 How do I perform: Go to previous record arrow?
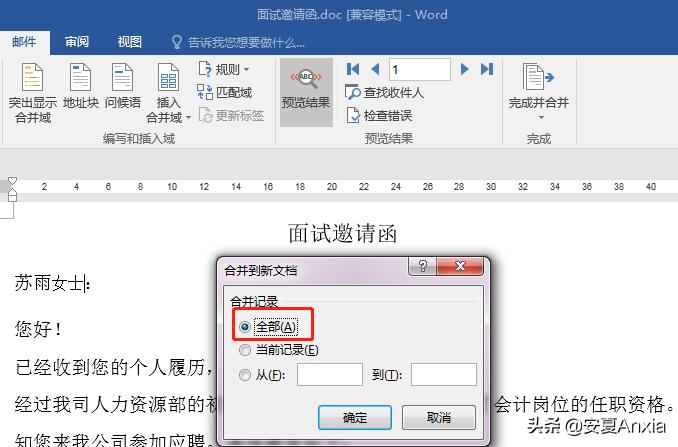375,69
